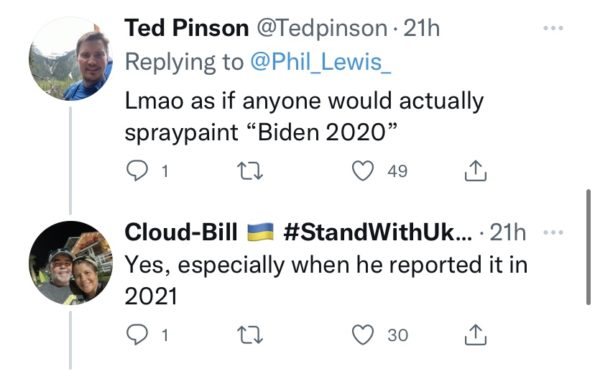Click the scrollbar on the right edge
Image resolution: width=595 pixels, height=372 pixels.
(588, 247)
